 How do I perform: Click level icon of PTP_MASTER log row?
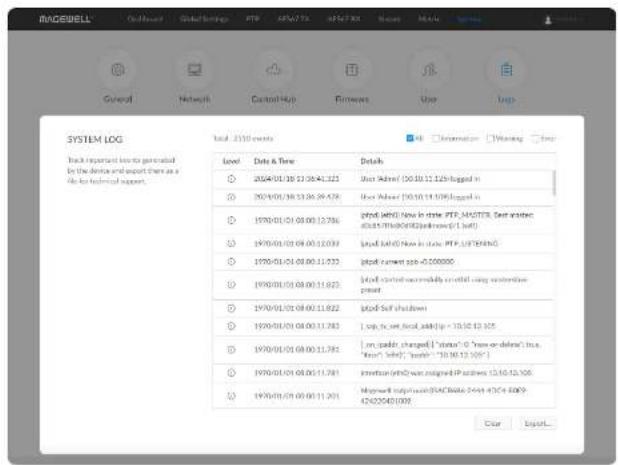pos(231,220)
